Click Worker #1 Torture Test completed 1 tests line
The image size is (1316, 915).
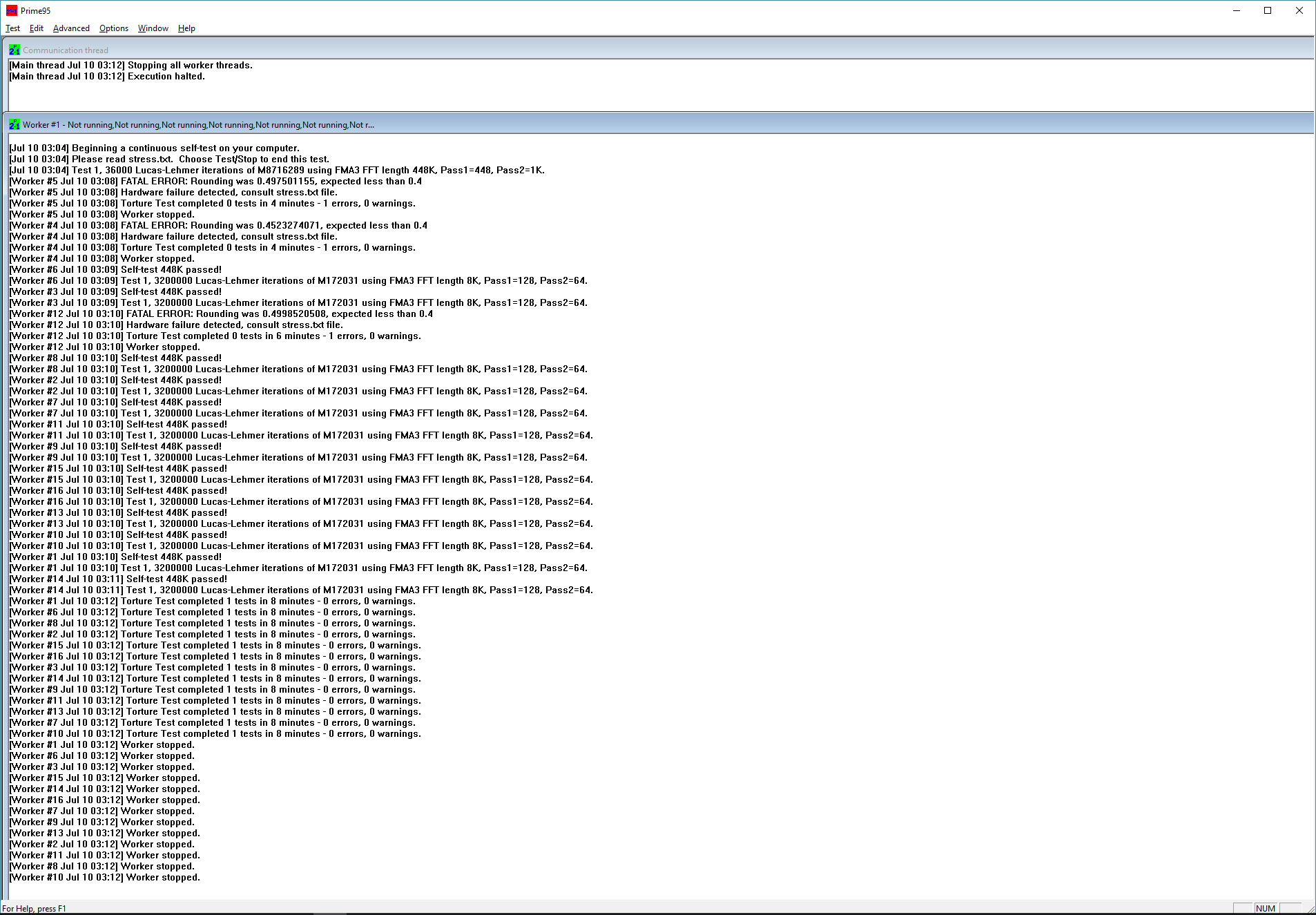213,601
